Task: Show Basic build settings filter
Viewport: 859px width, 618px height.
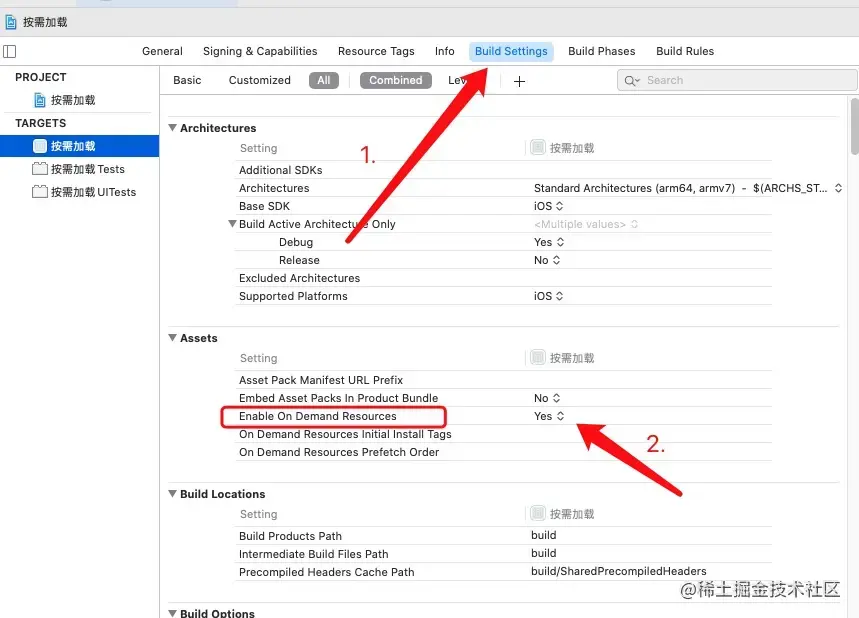Action: point(187,80)
